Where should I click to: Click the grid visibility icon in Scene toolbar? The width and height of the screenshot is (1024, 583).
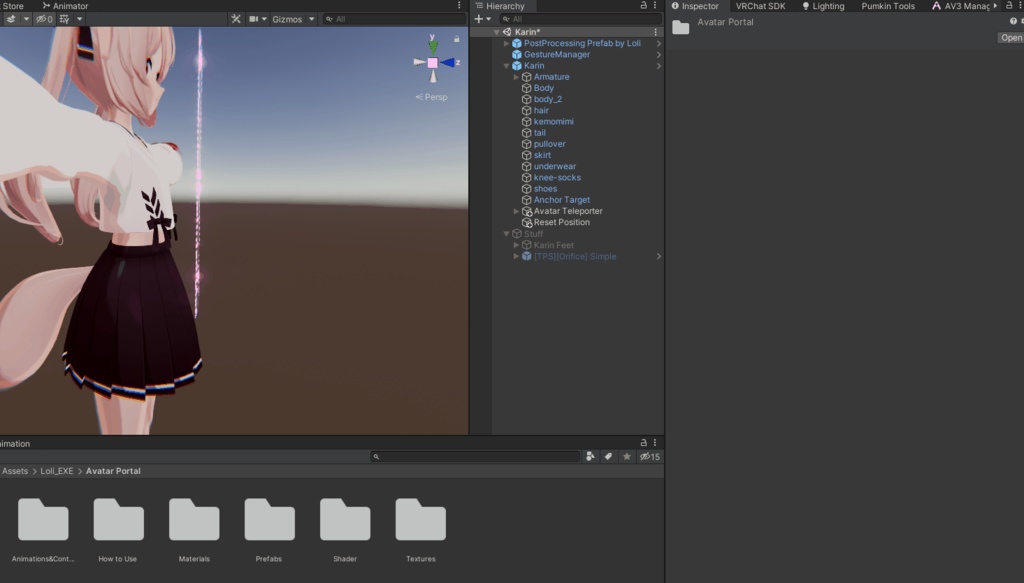(64, 18)
